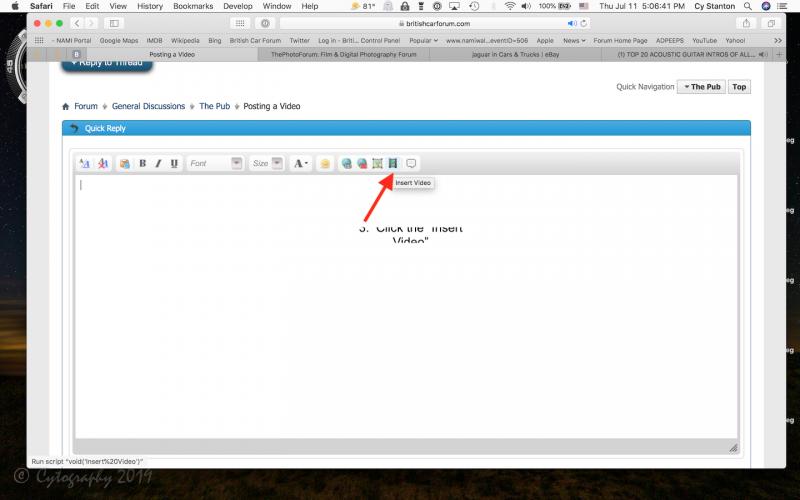Screen dimensions: 800x500
Task: Switch to Posting a Video tab
Action: pyautogui.click(x=172, y=55)
